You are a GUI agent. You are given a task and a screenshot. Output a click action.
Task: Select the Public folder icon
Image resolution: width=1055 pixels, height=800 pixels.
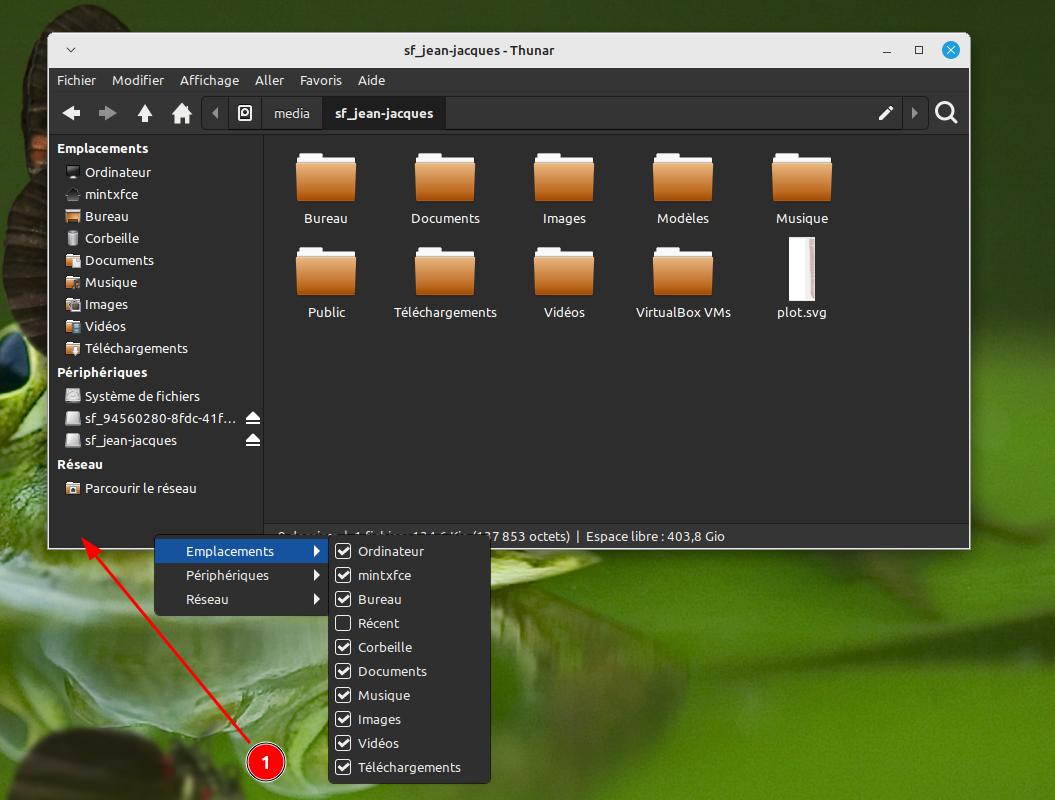[326, 272]
